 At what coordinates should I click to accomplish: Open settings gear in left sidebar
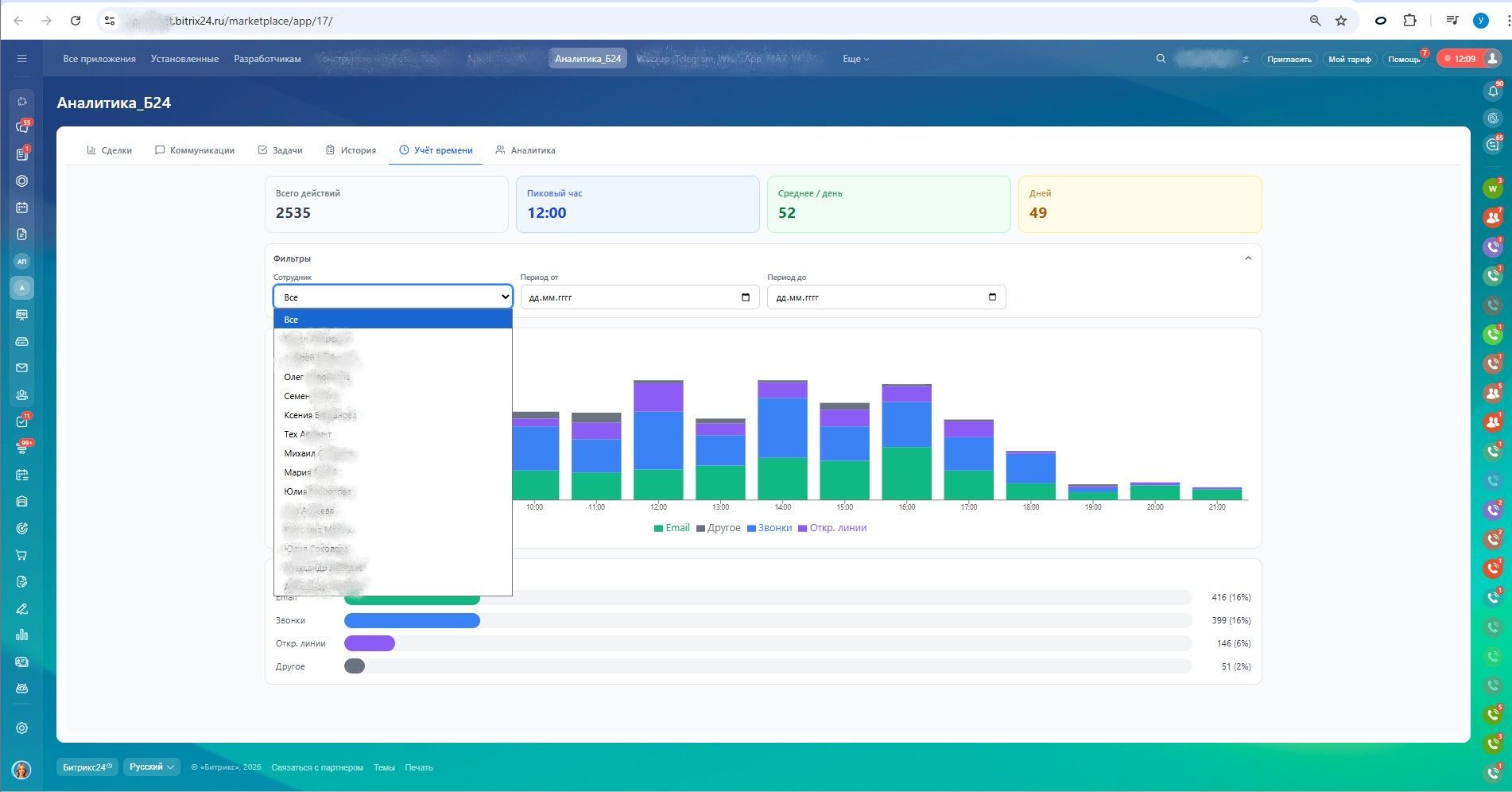22,728
